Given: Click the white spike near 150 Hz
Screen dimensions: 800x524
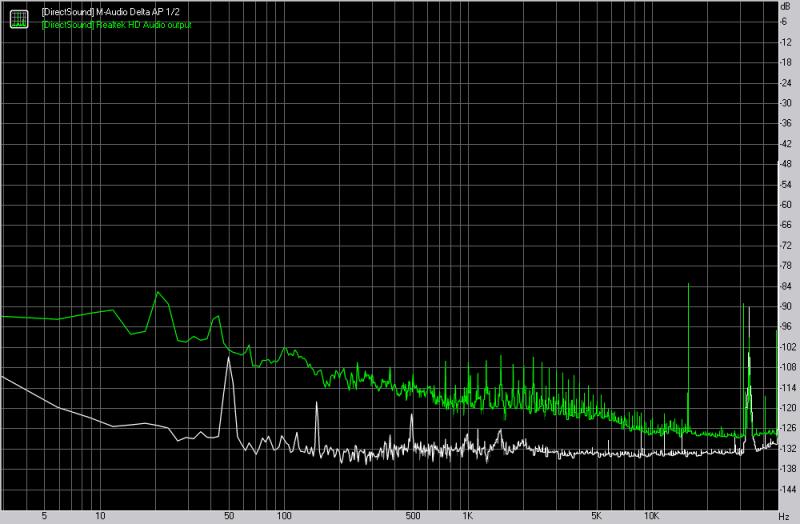Looking at the screenshot, I should (x=316, y=405).
